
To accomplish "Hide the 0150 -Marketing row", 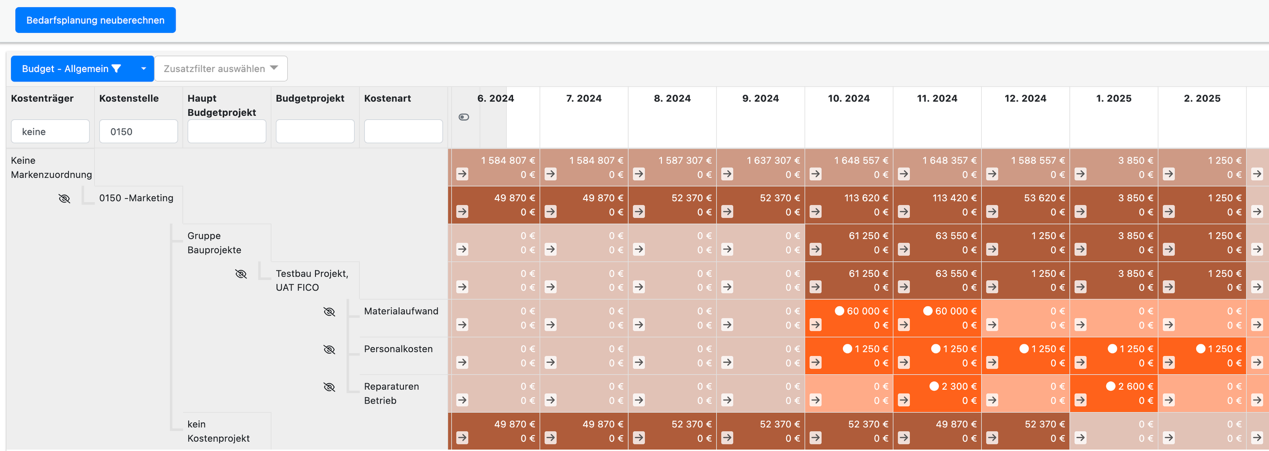I will (x=64, y=199).
